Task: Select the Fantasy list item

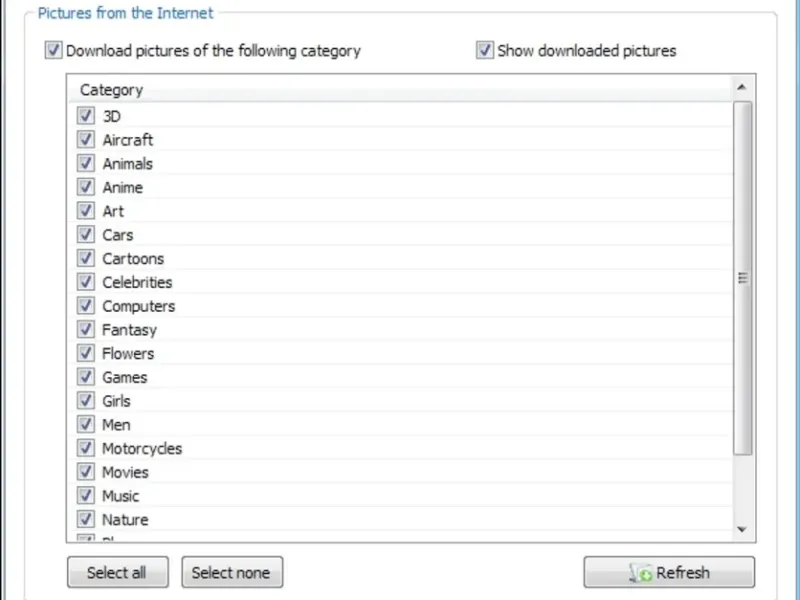Action: click(129, 330)
